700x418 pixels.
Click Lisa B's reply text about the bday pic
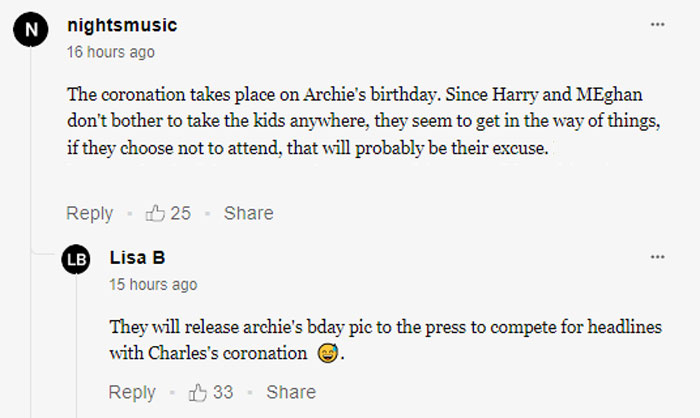click(385, 340)
